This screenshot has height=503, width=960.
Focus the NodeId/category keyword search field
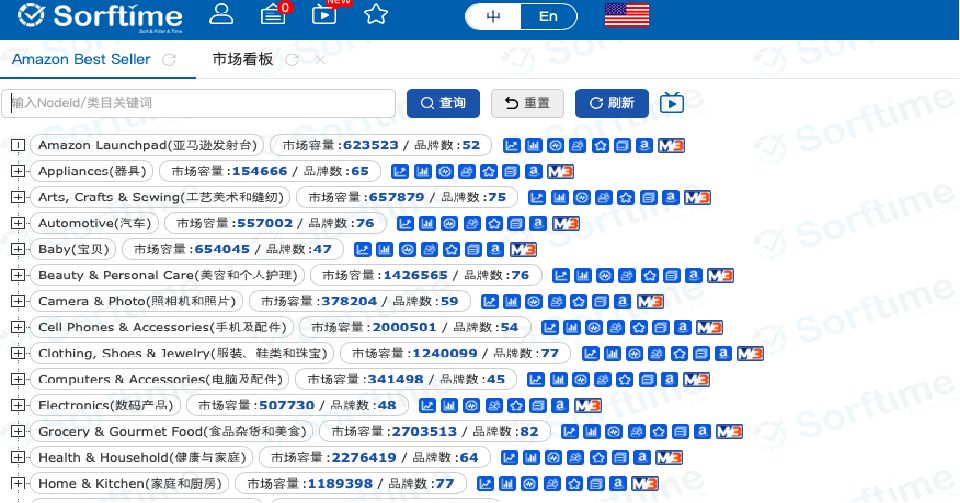coord(198,103)
